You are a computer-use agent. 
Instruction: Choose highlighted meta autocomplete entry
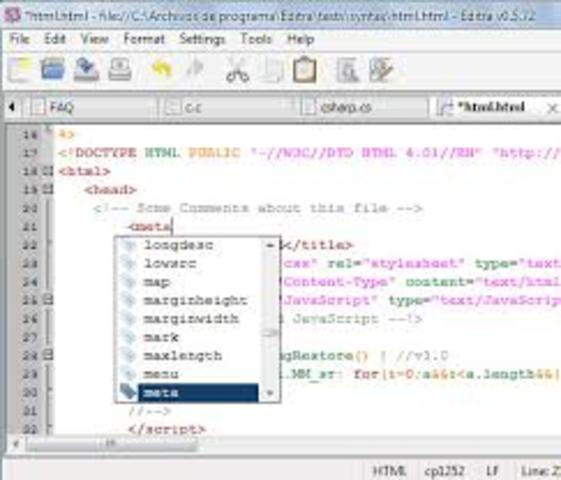point(198,393)
